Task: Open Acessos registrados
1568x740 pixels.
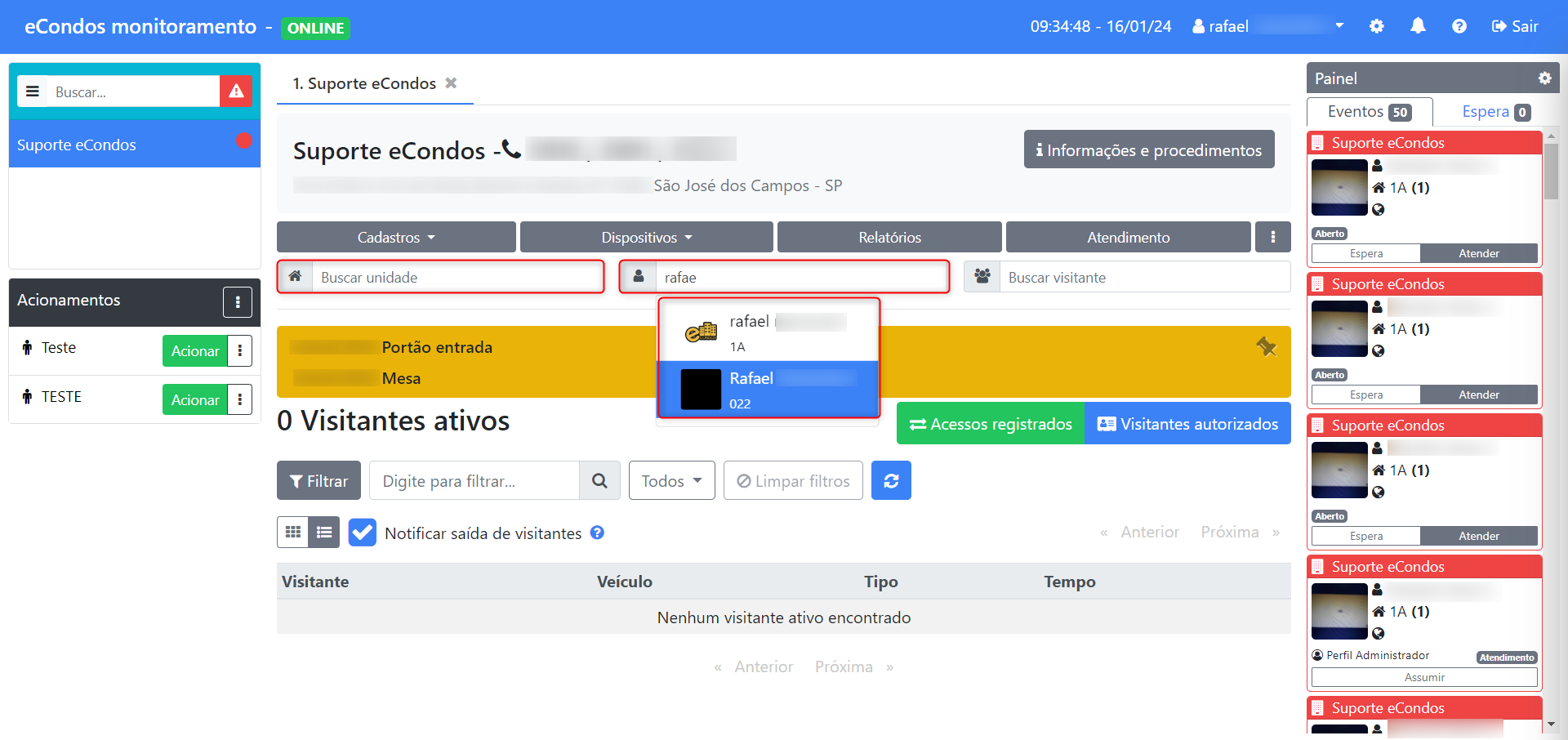Action: tap(991, 424)
